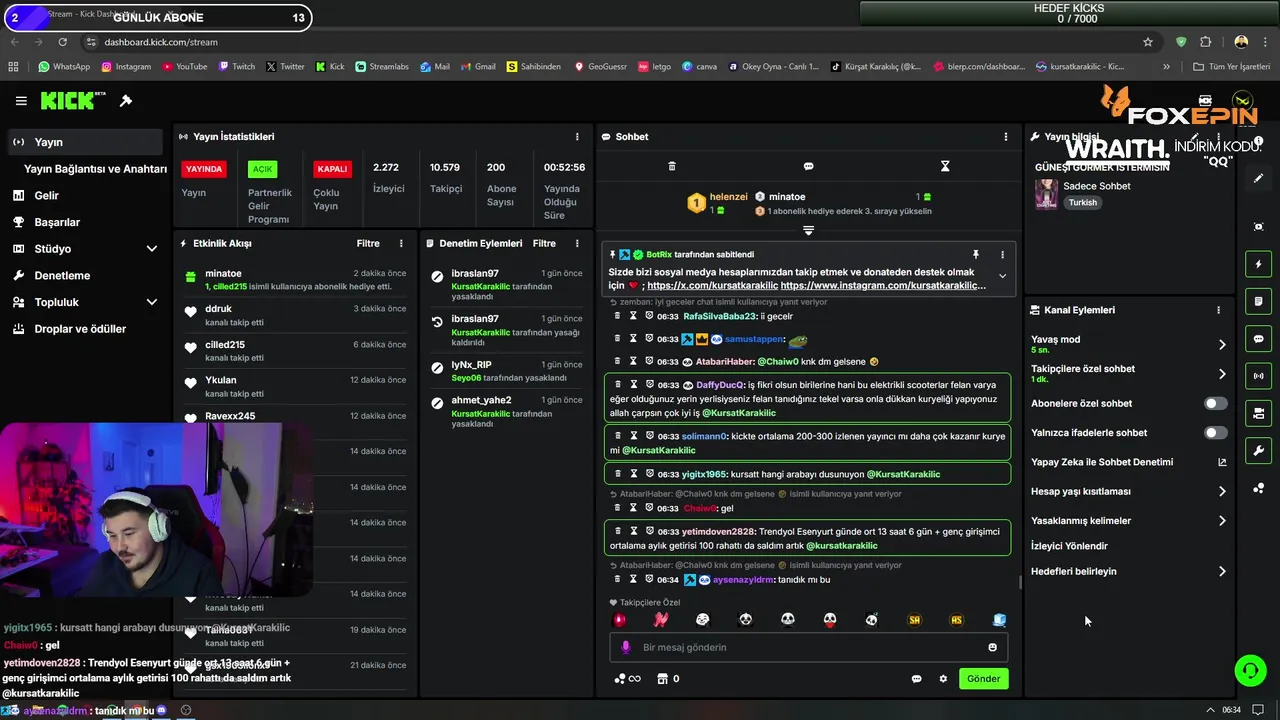1280x720 pixels.
Task: Open Etkinlik Akışı panel options menu
Action: [401, 243]
